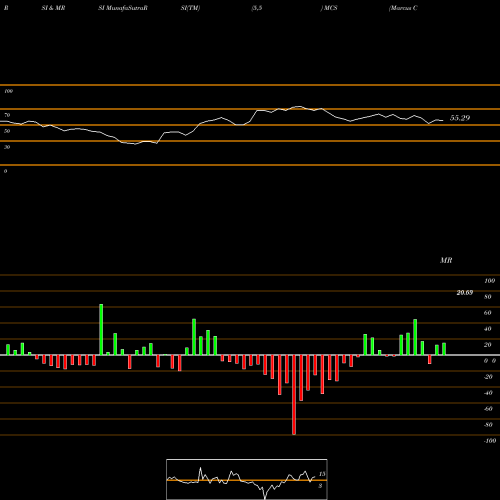Click the MR axis label 100
Viewport: 500px width, 500px height.
pos(489,281)
